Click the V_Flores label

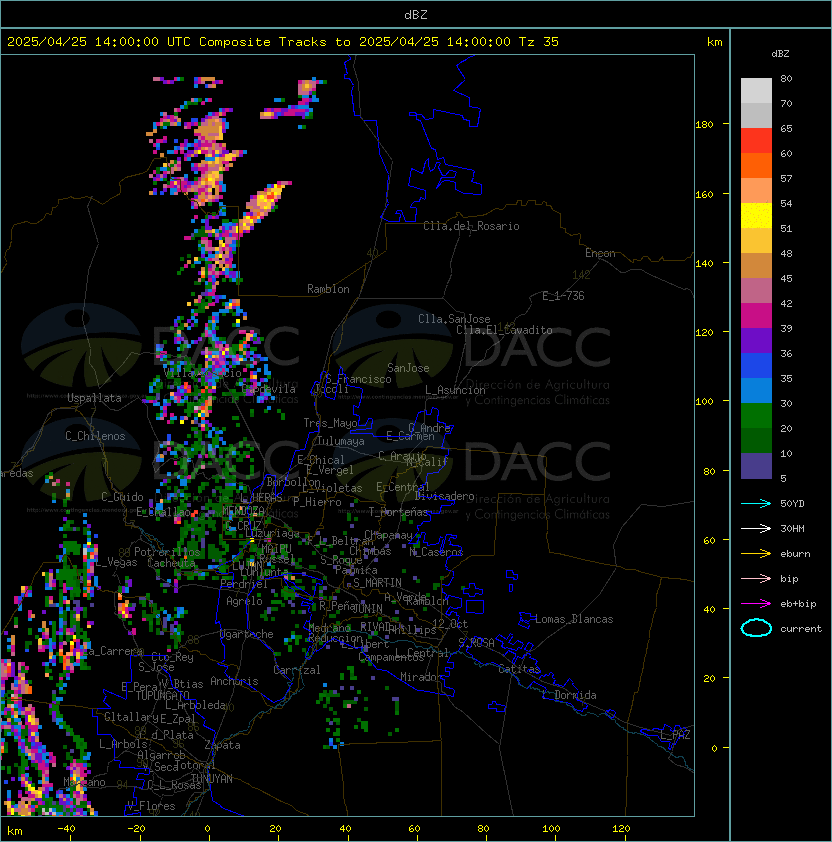click(x=151, y=806)
